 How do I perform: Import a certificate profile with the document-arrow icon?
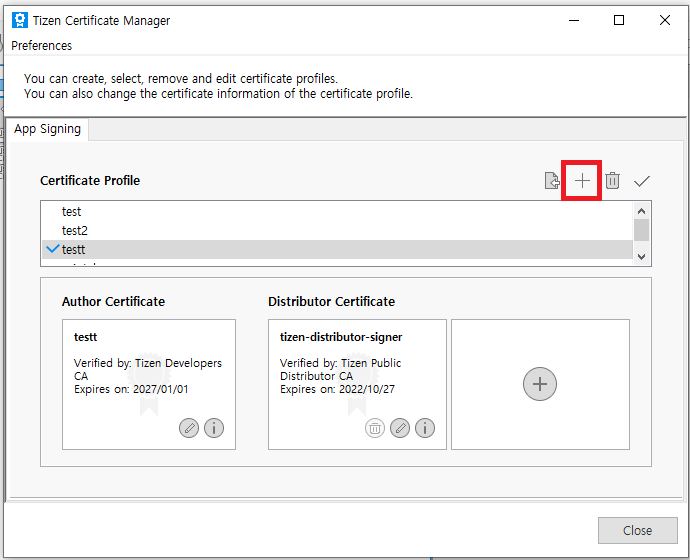point(552,181)
